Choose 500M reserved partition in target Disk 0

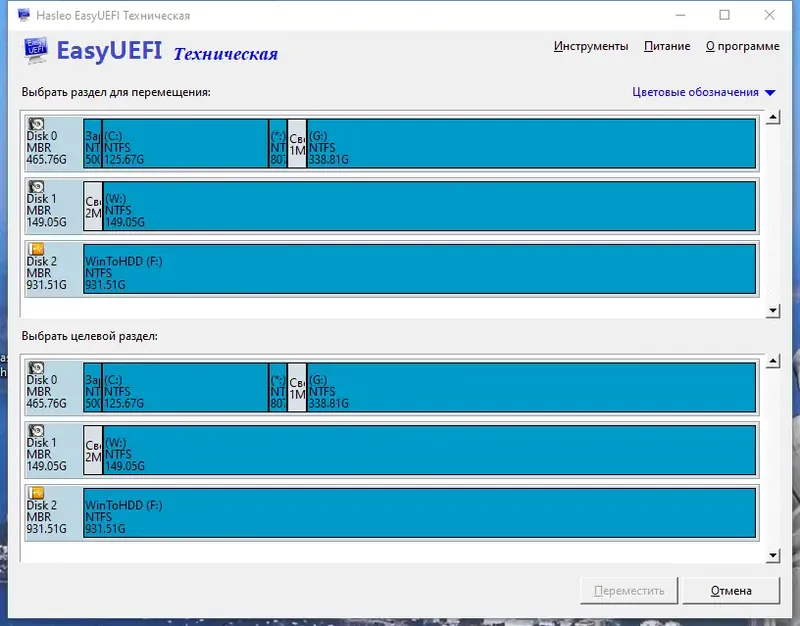click(92, 387)
